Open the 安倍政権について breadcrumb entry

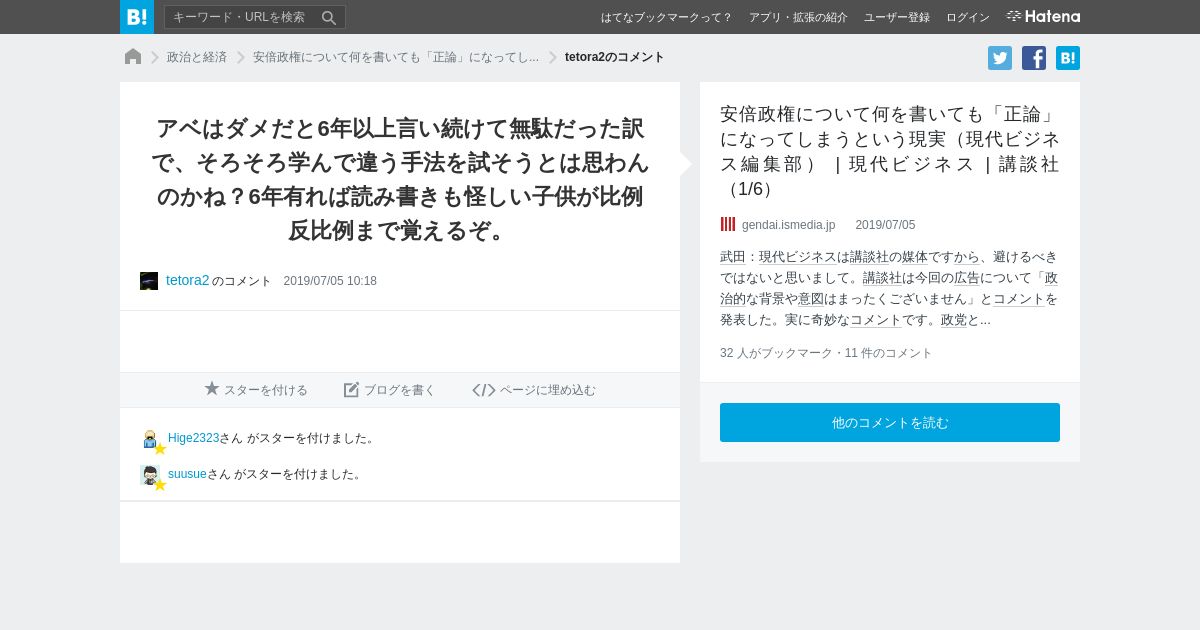(x=396, y=57)
